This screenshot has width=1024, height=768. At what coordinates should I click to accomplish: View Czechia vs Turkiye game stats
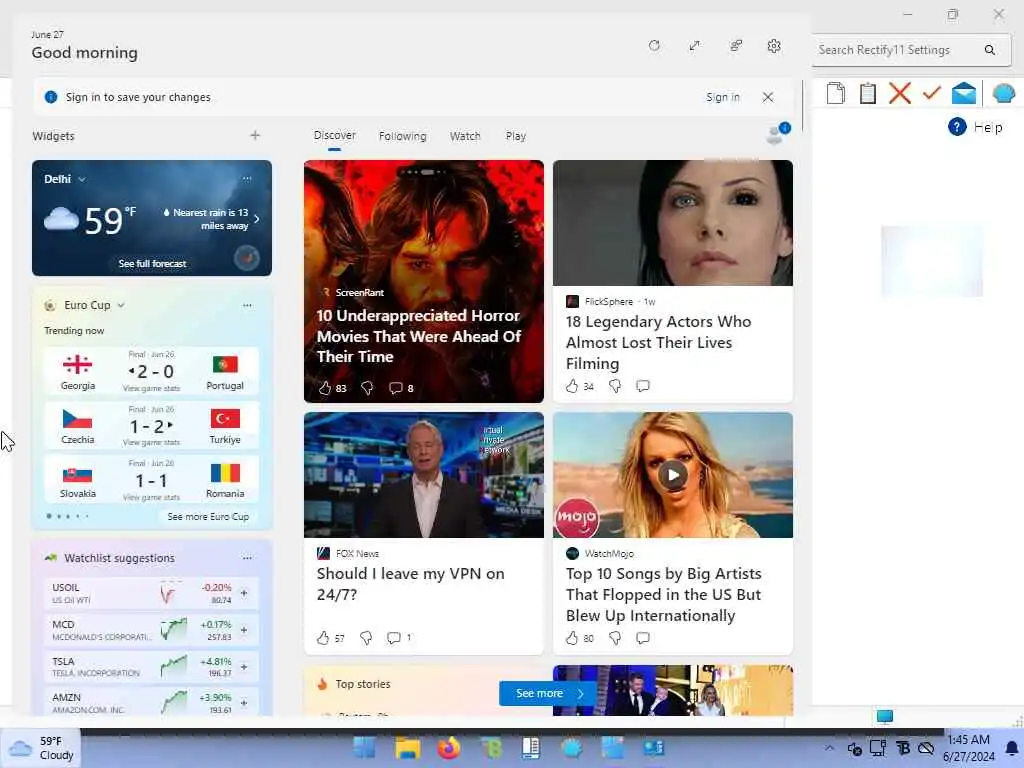151,442
